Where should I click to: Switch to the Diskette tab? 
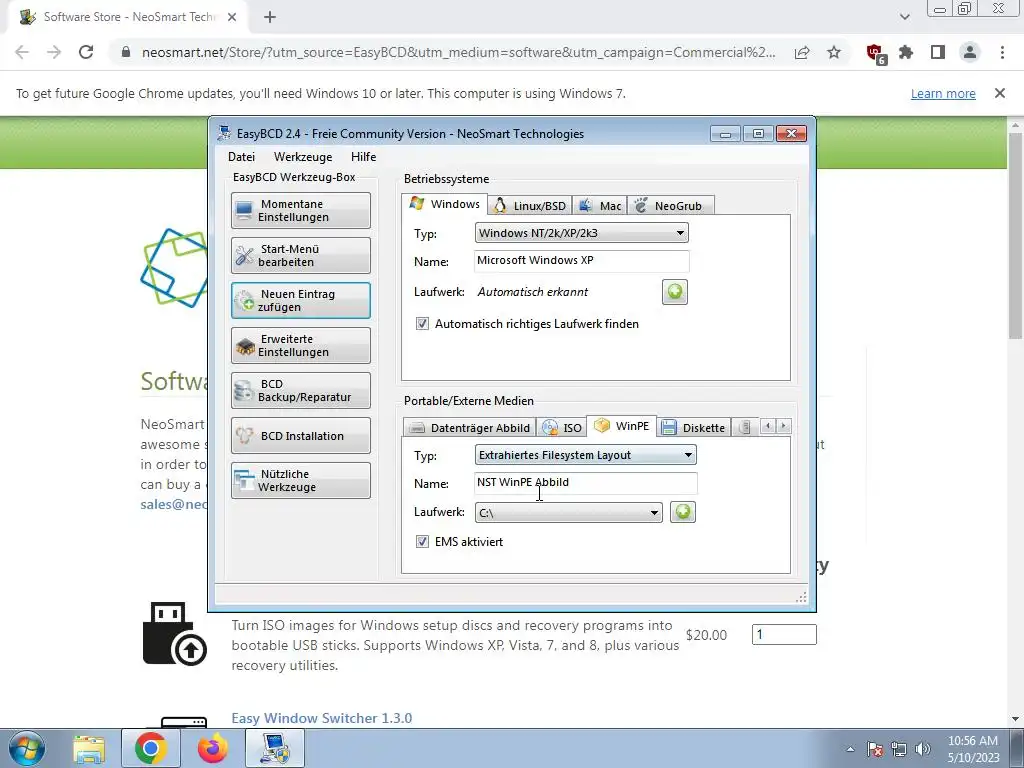(694, 428)
